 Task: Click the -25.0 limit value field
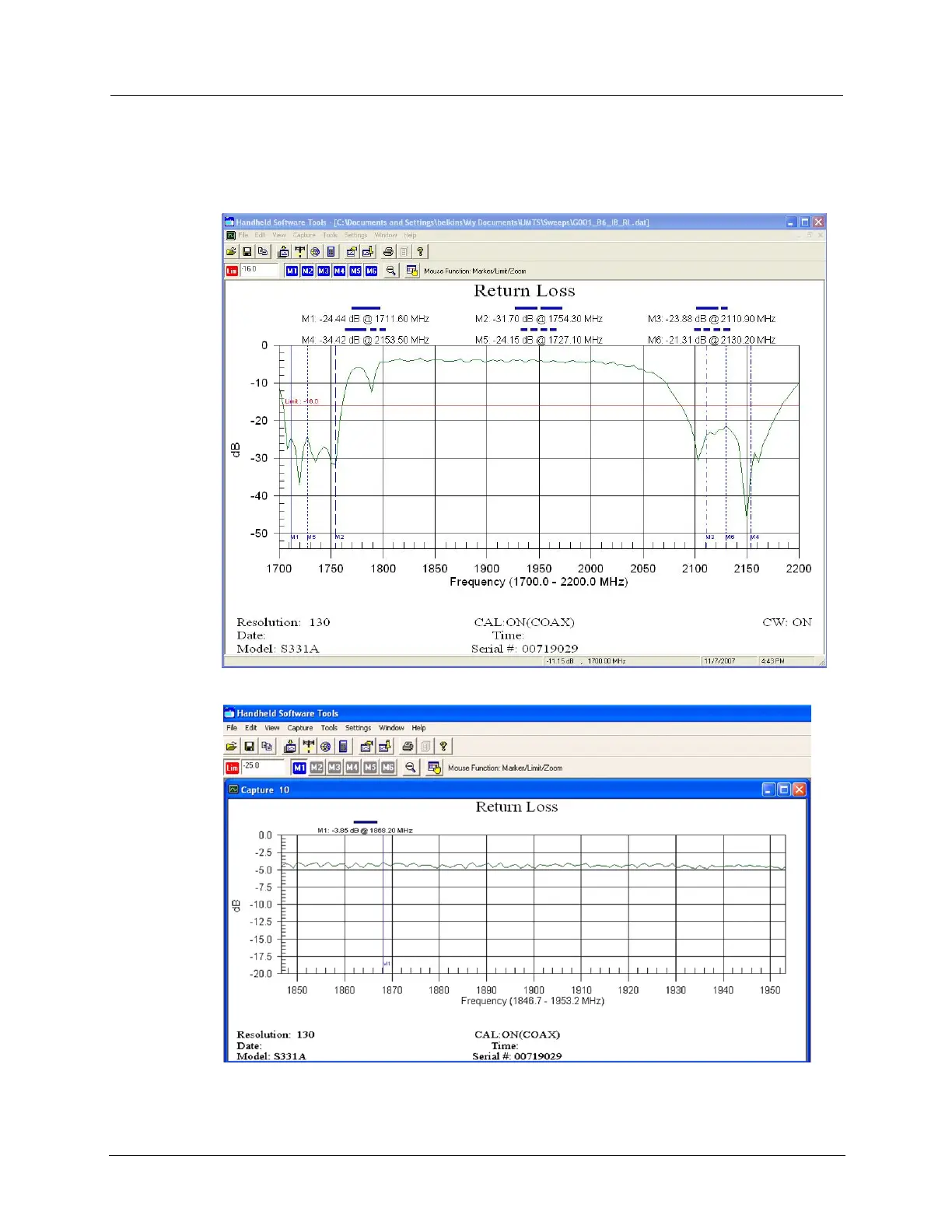(262, 766)
